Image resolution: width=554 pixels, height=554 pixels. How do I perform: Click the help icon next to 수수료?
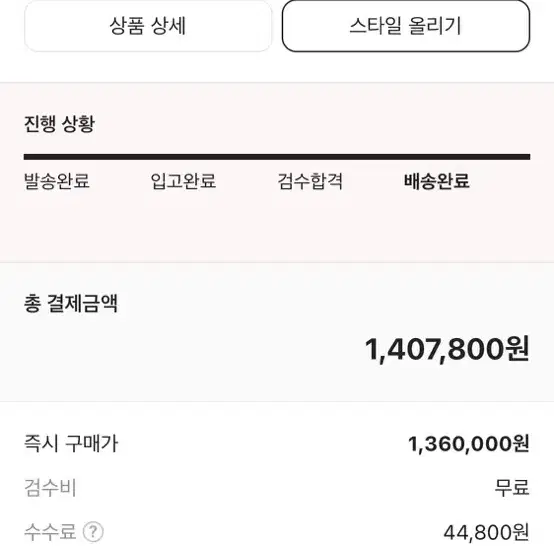pos(93,531)
